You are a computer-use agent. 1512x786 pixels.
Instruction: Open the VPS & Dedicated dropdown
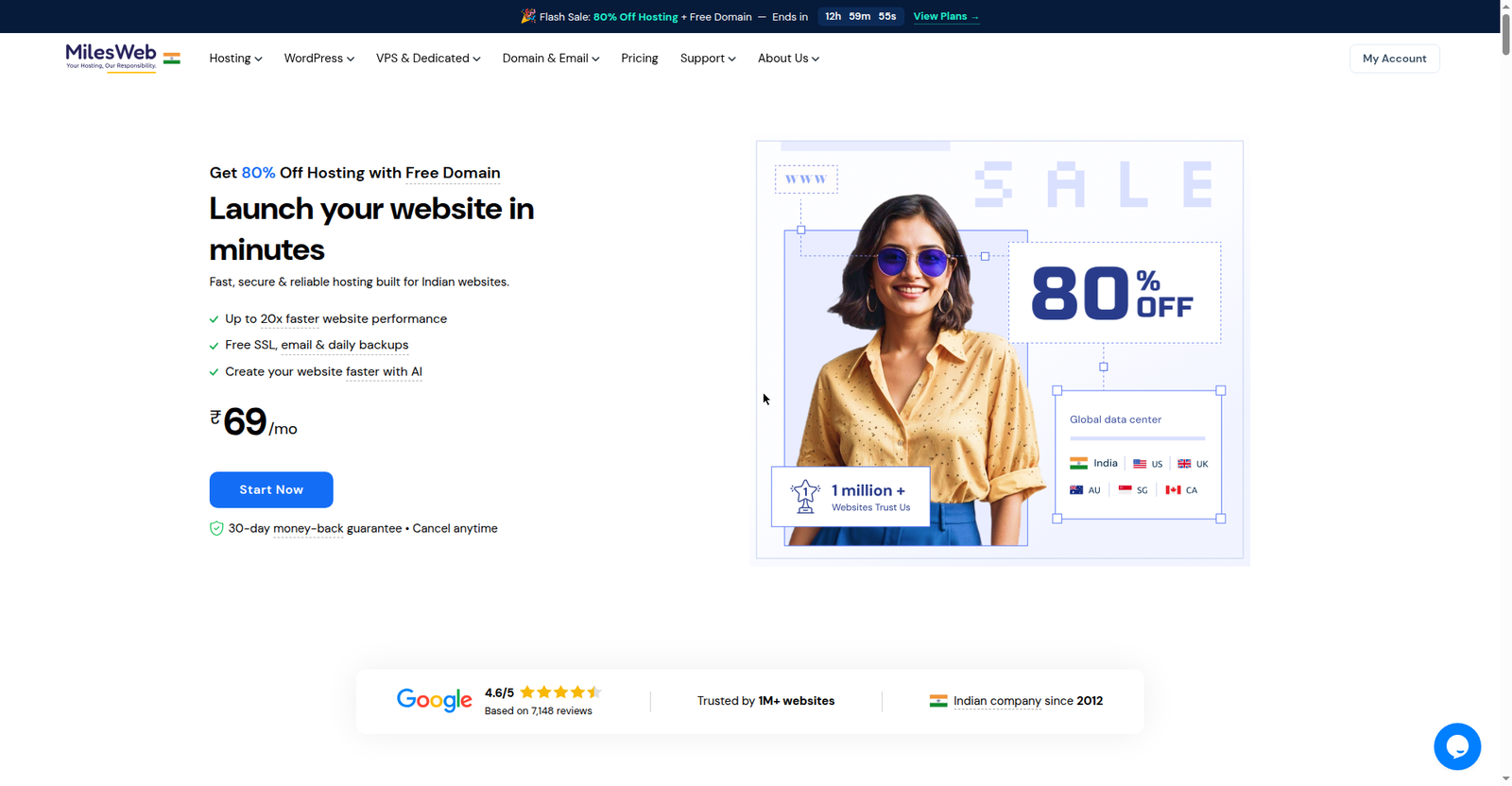pyautogui.click(x=428, y=59)
